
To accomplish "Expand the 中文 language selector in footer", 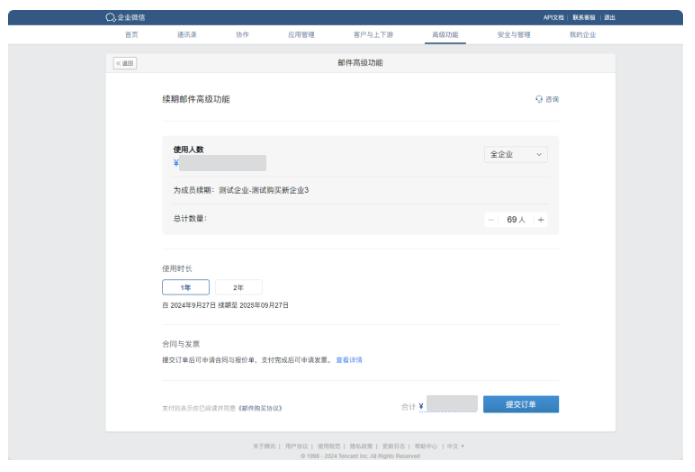I will [455, 445].
